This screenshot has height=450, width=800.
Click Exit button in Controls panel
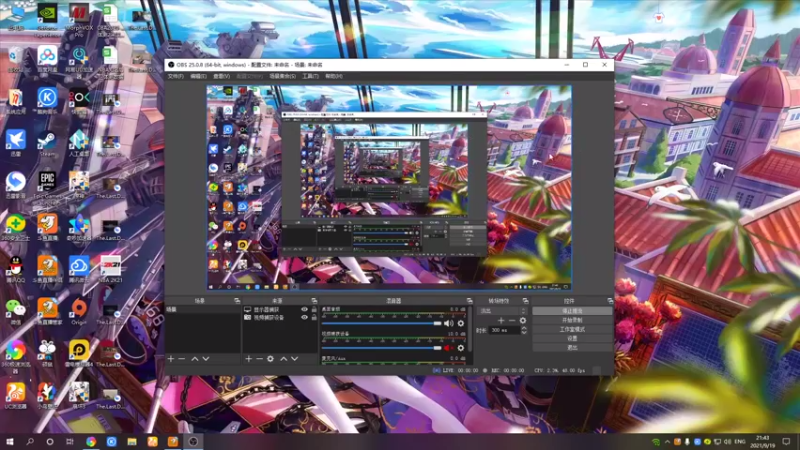[x=572, y=347]
